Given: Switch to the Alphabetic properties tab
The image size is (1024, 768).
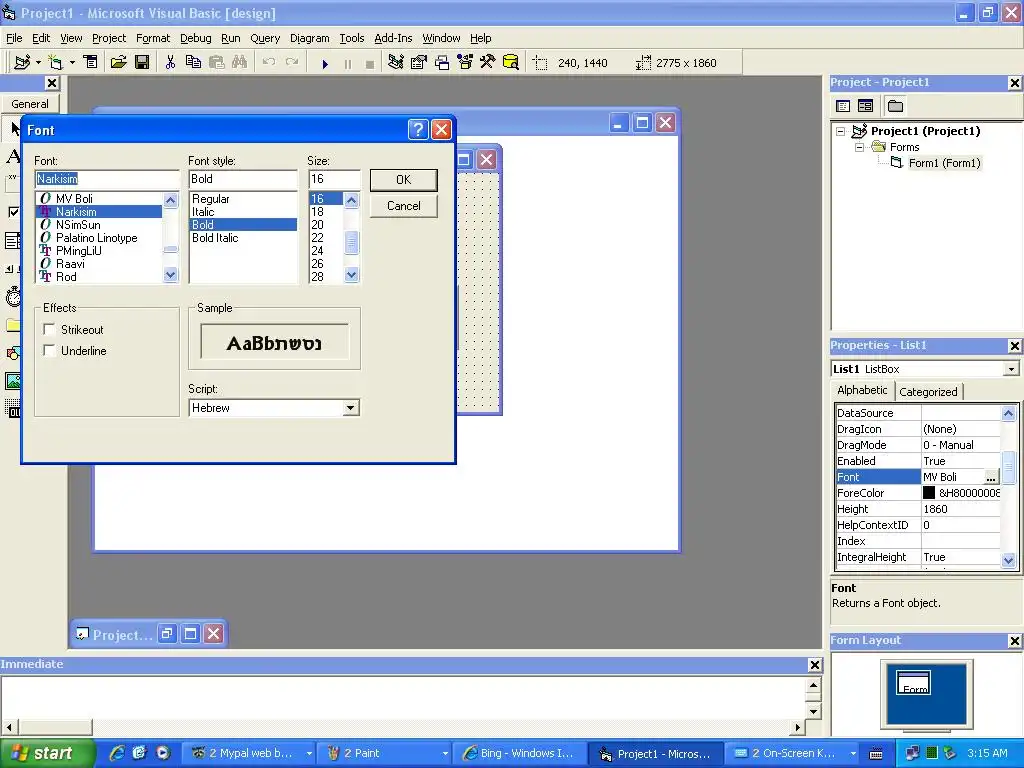Looking at the screenshot, I should pyautogui.click(x=862, y=390).
